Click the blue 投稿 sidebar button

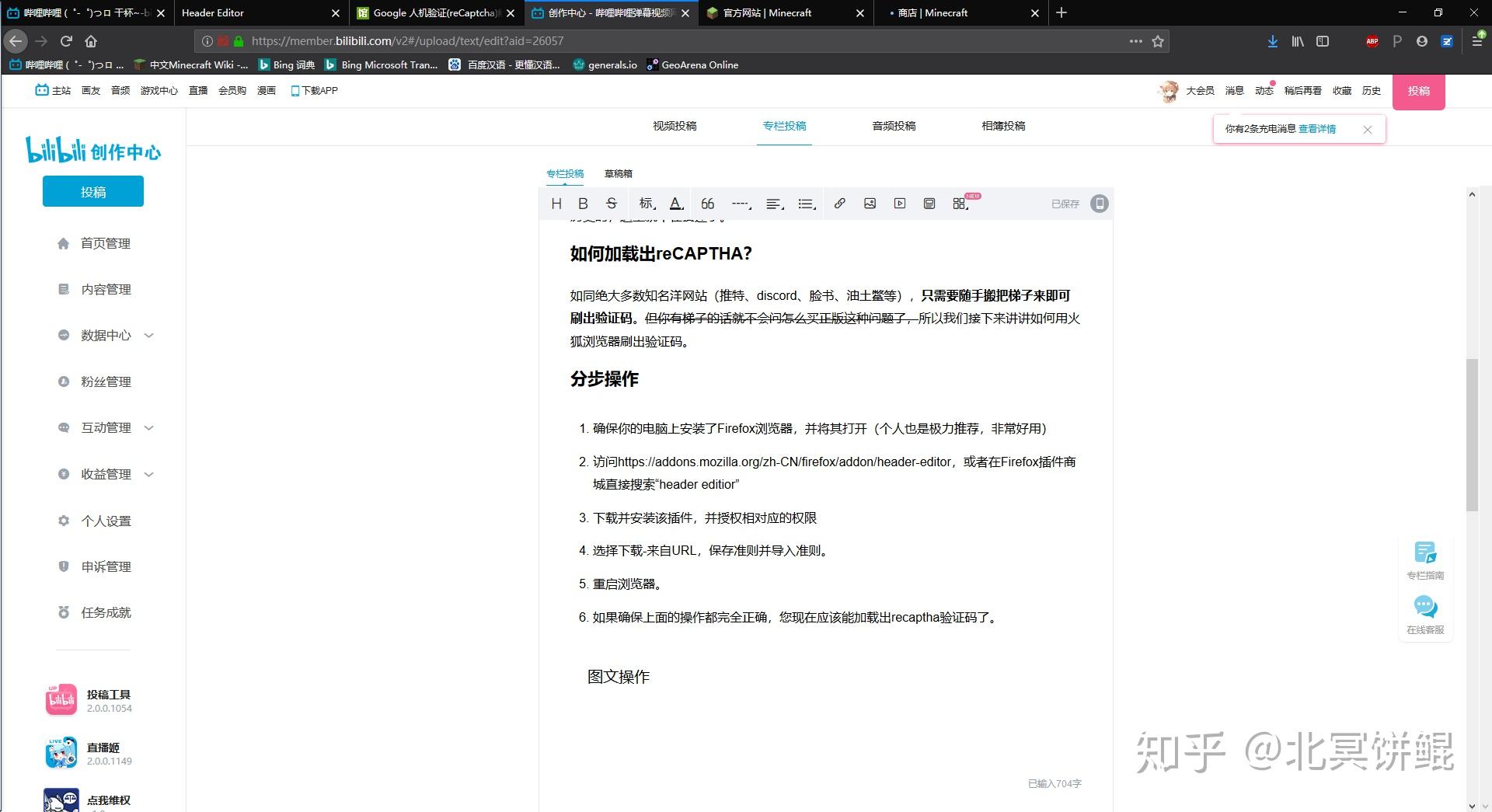[93, 191]
